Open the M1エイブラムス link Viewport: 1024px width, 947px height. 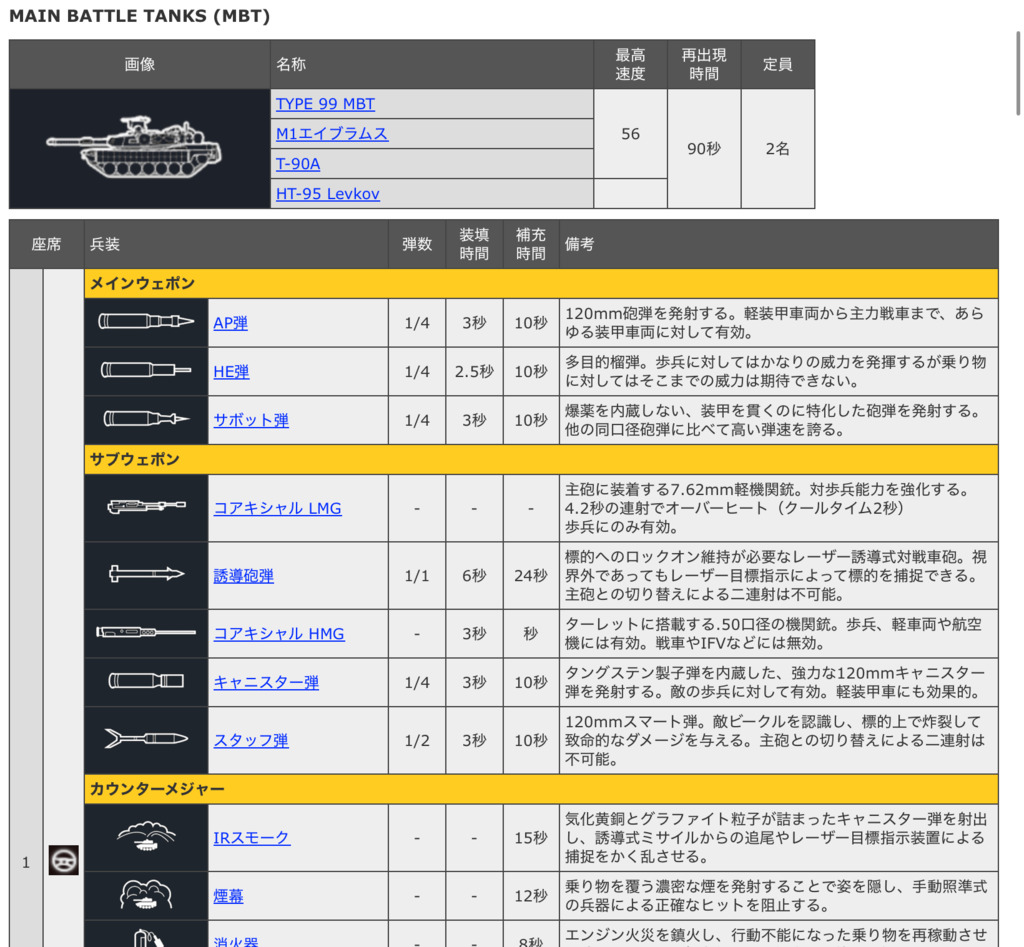pos(332,133)
